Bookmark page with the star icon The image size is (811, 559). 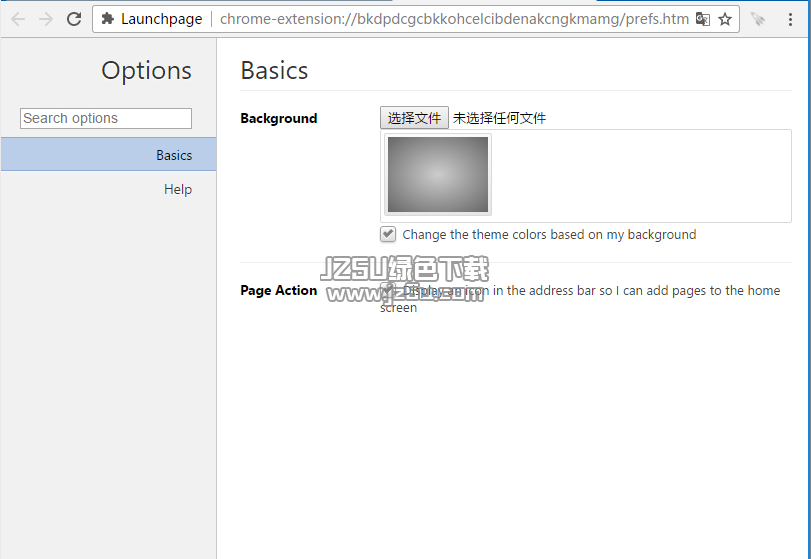coord(725,19)
